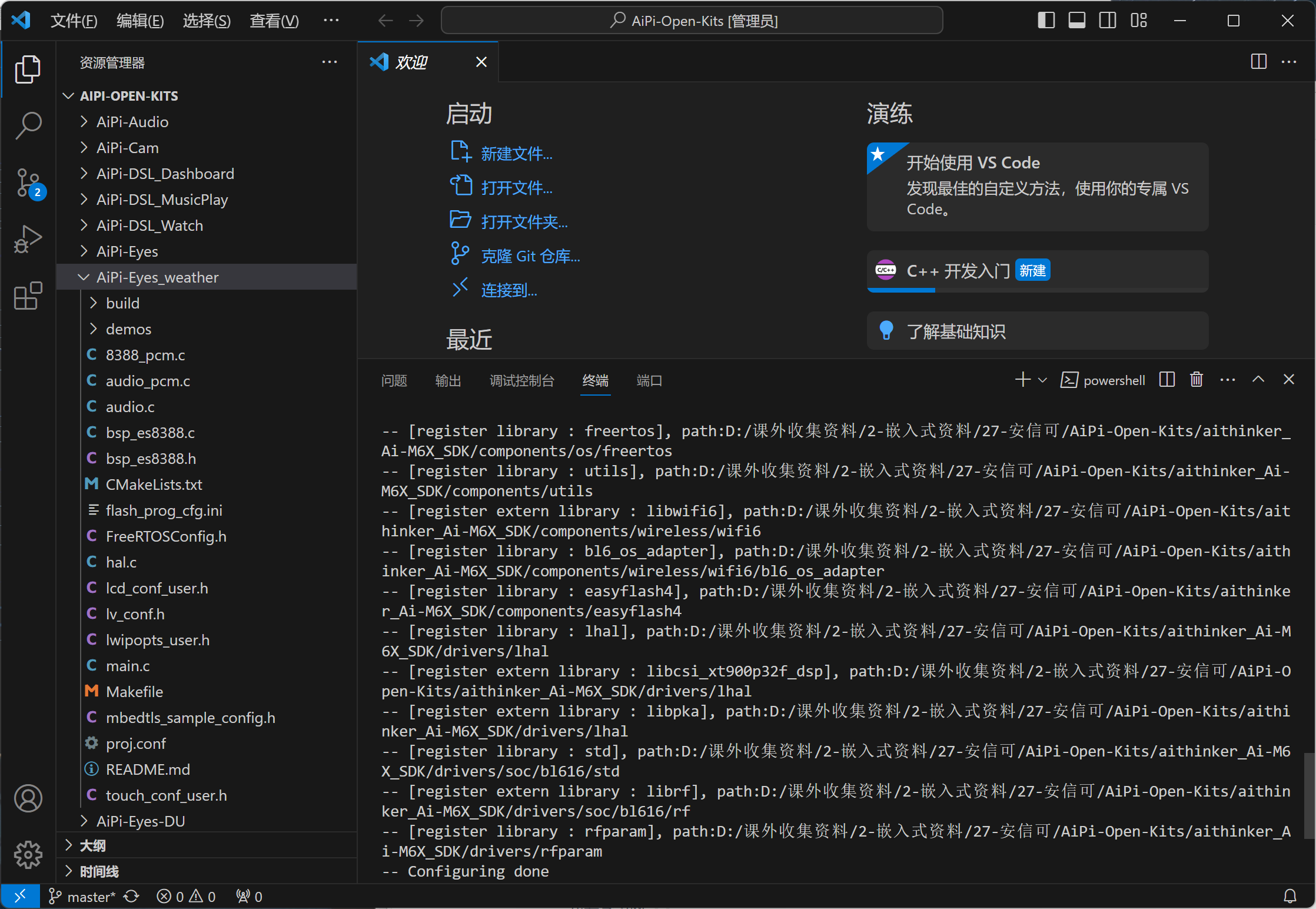Screen dimensions: 1316x909
Task: Click the command center search box
Action: [692, 21]
